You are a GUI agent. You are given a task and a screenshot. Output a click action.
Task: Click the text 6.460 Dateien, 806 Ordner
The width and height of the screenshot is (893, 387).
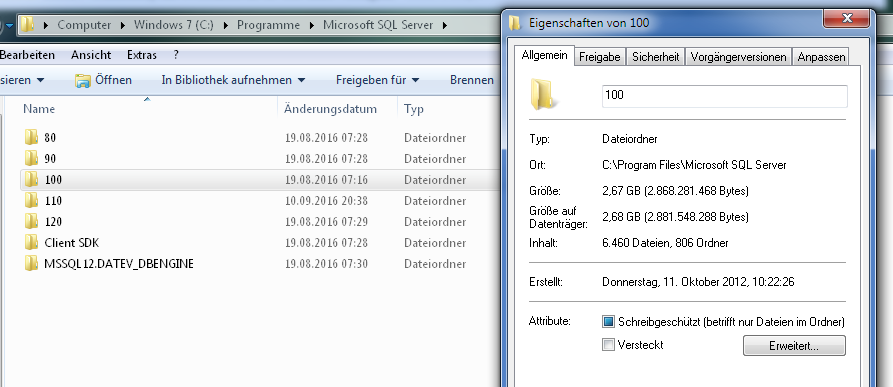(x=665, y=243)
